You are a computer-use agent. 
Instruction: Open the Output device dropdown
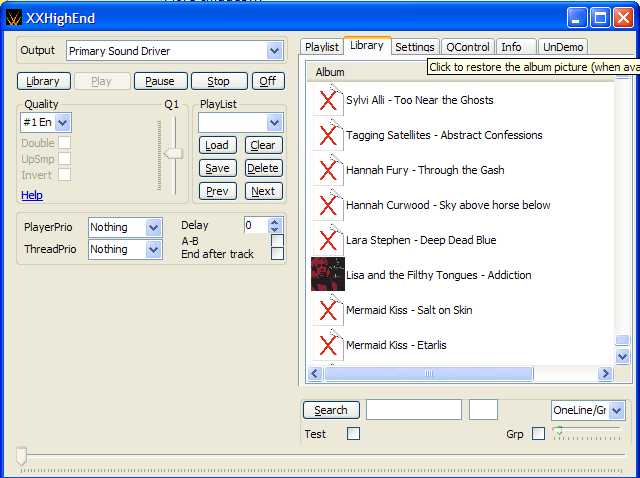pyautogui.click(x=275, y=51)
